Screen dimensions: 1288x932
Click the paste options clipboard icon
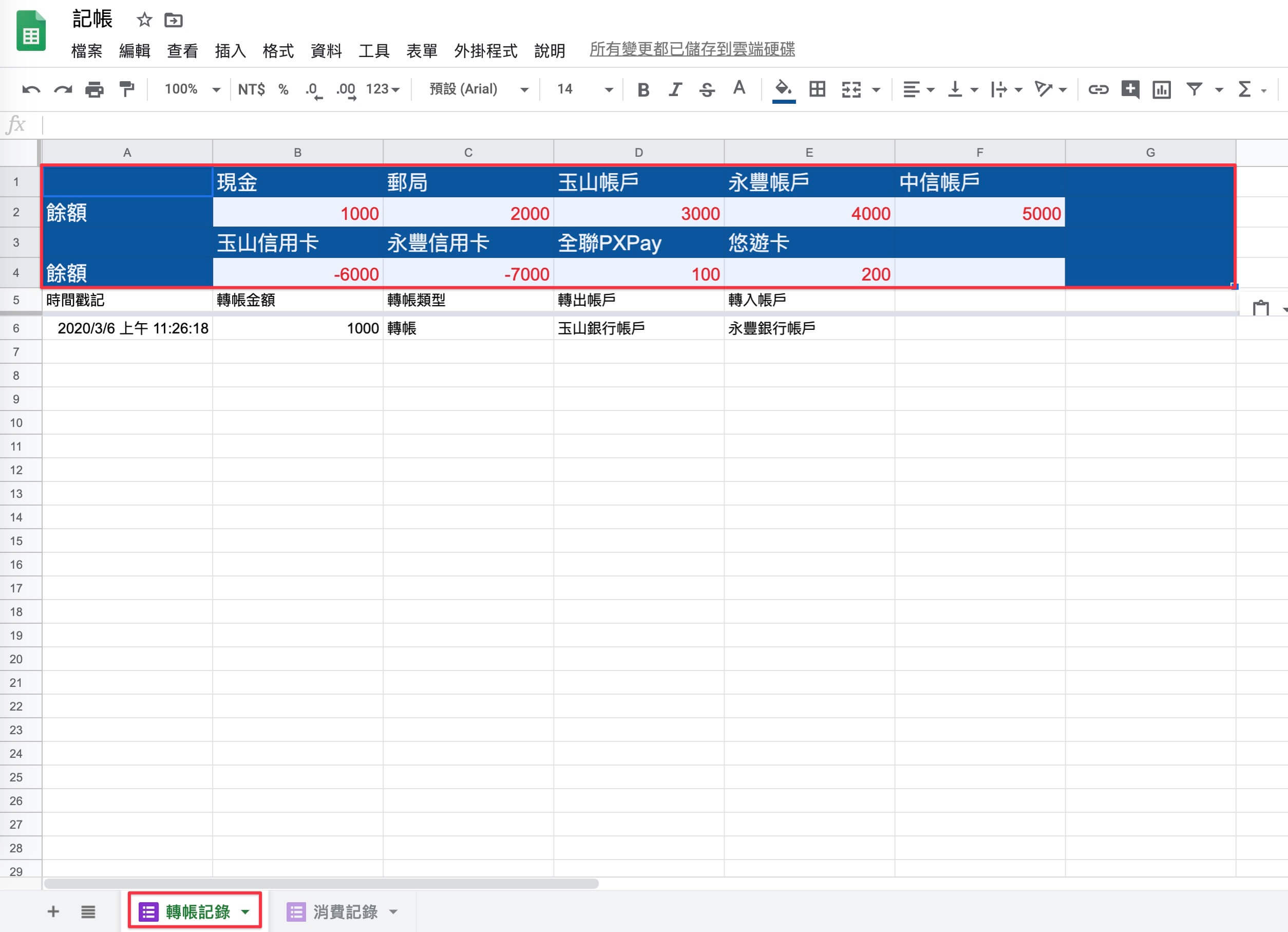pyautogui.click(x=1261, y=307)
